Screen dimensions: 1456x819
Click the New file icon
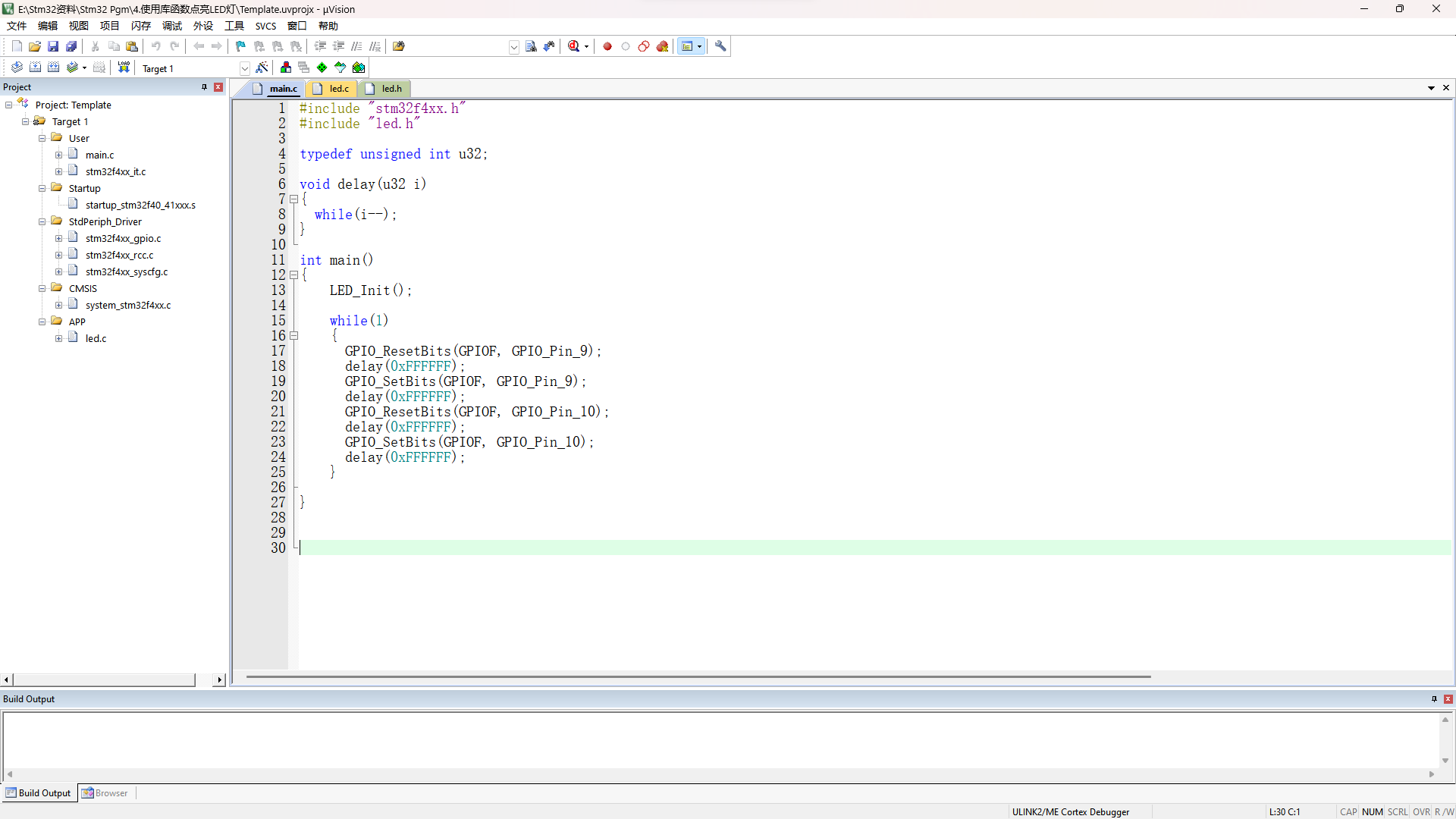tap(17, 46)
